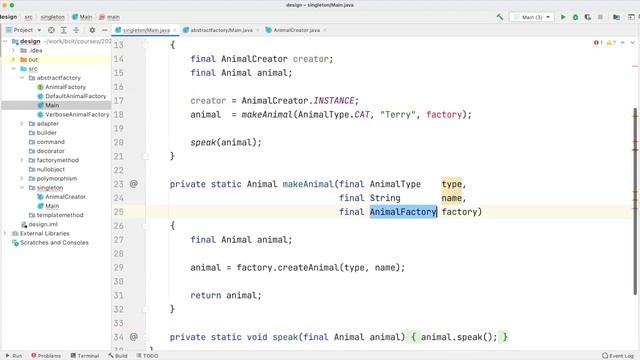Collapse all in Project panel
Screen dimensions: 640x360
point(76,30)
